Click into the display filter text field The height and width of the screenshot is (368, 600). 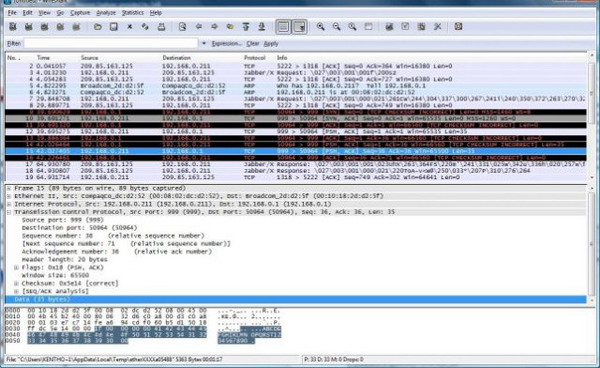[x=111, y=43]
